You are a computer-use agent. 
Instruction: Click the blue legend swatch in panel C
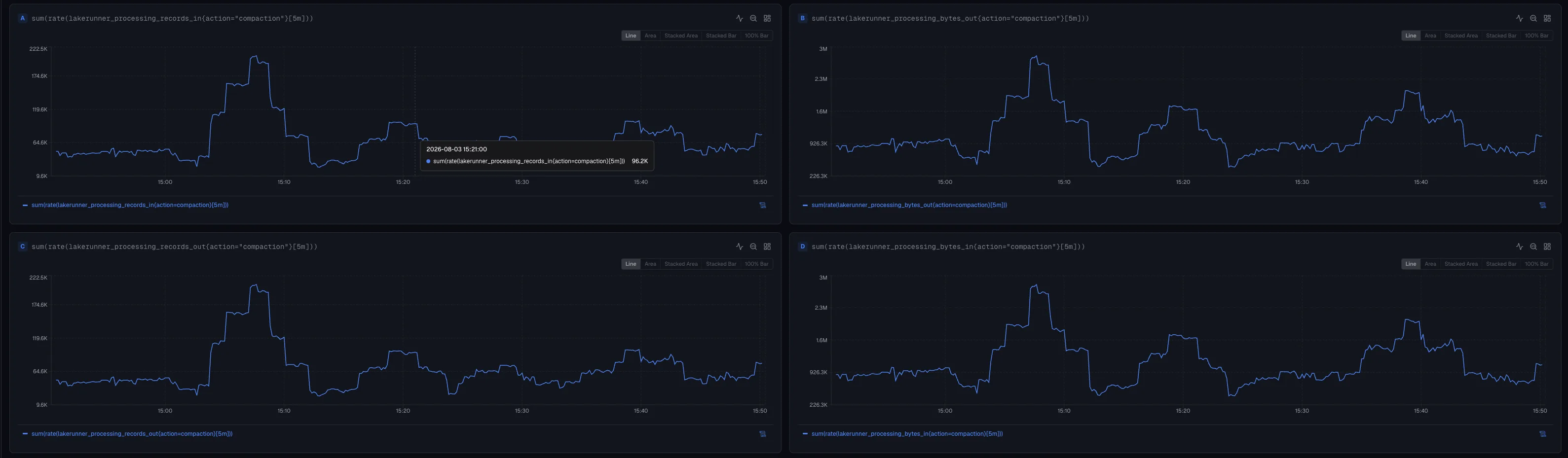coord(25,434)
